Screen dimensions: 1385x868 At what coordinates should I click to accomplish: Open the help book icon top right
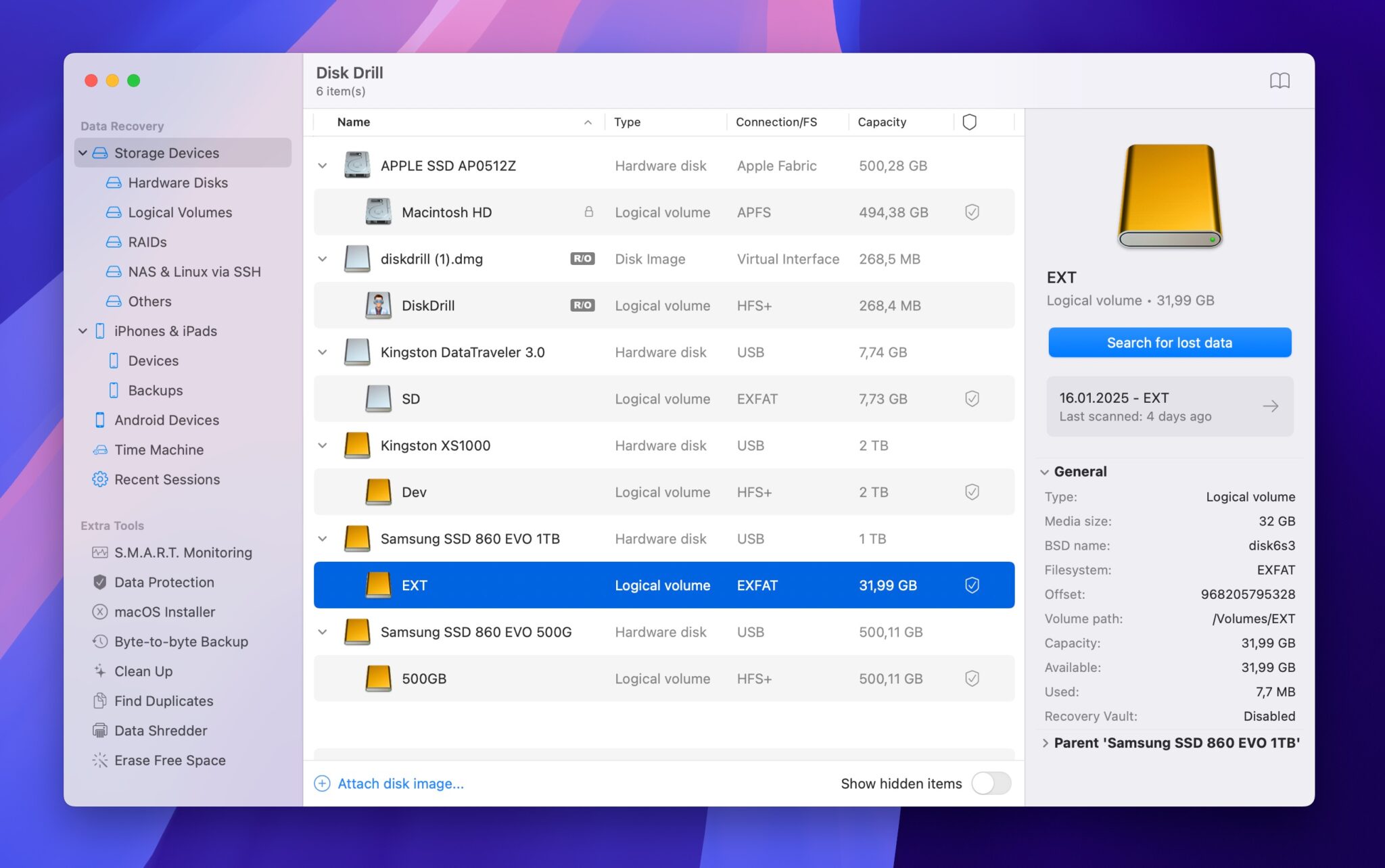coord(1280,80)
